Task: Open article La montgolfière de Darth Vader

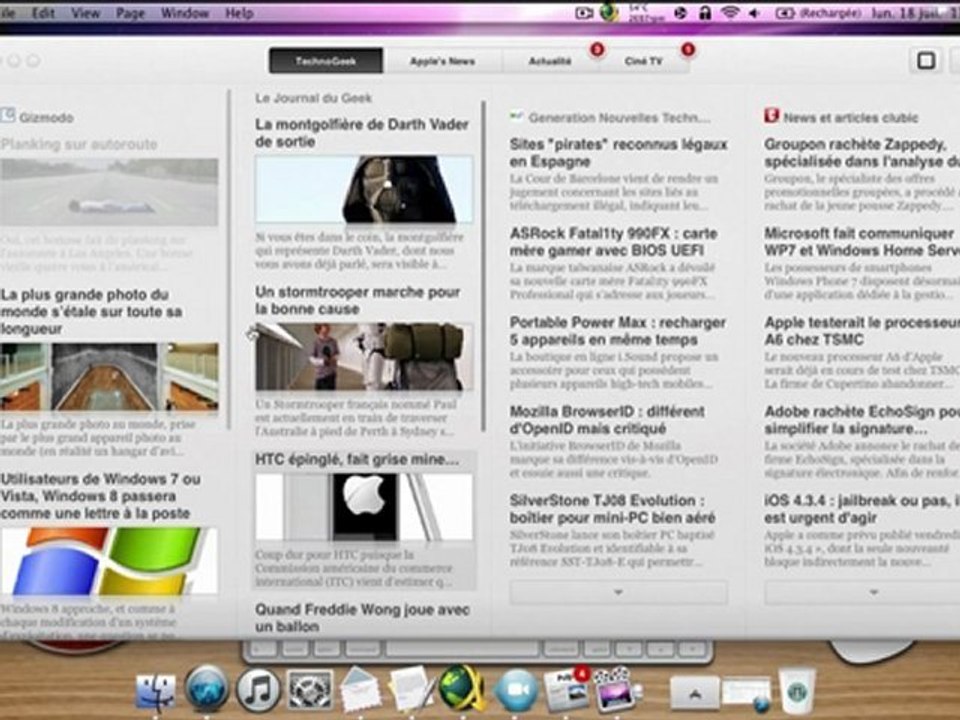Action: pos(362,133)
